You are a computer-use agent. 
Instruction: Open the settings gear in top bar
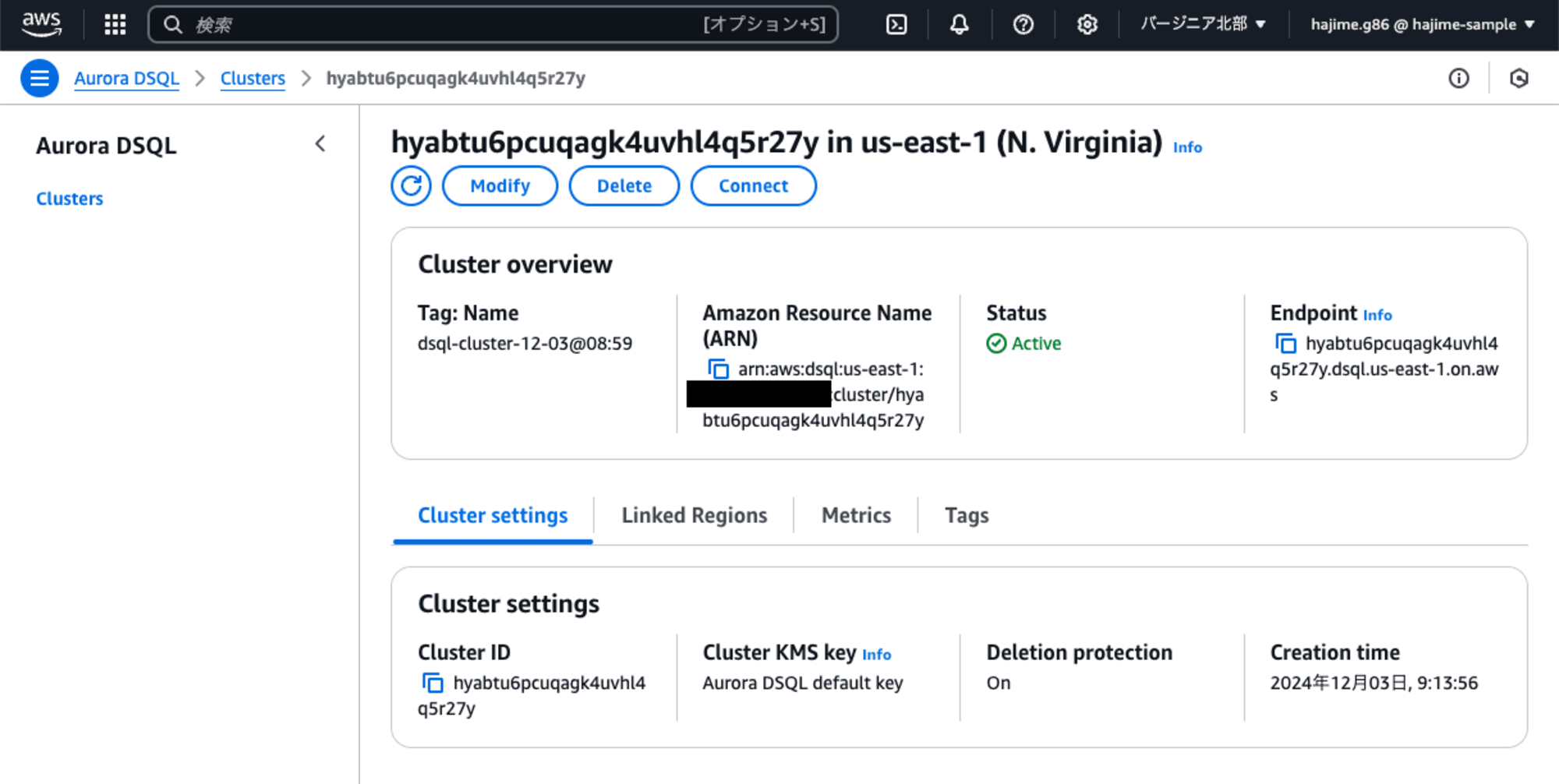(x=1087, y=25)
